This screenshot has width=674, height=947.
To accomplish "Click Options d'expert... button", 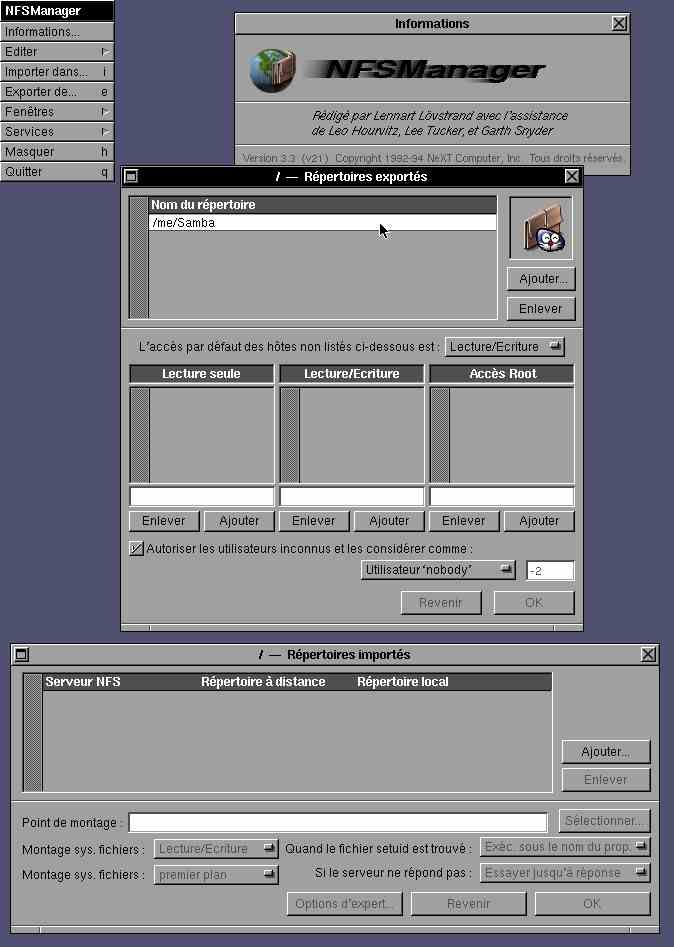I will coord(344,904).
